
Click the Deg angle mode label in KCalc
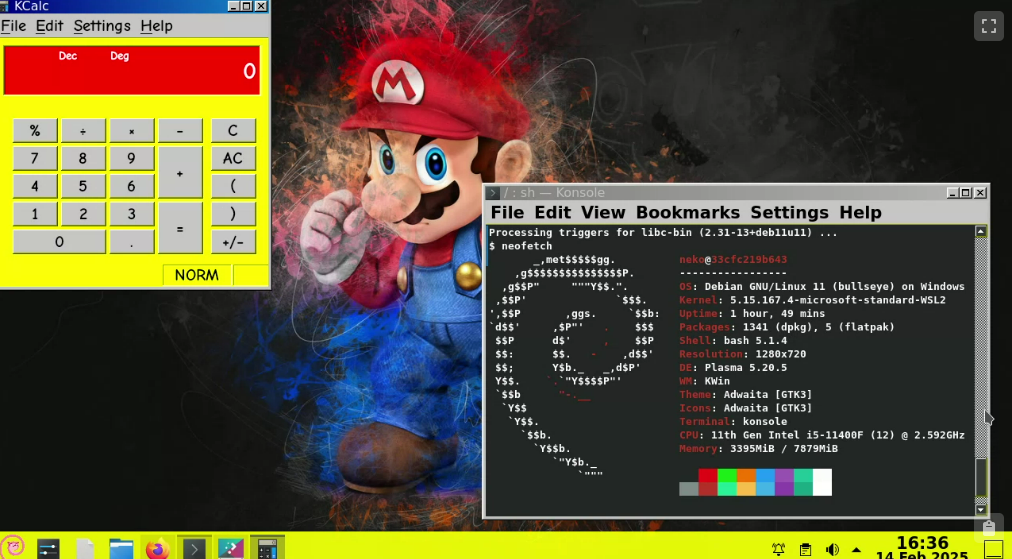tap(119, 56)
